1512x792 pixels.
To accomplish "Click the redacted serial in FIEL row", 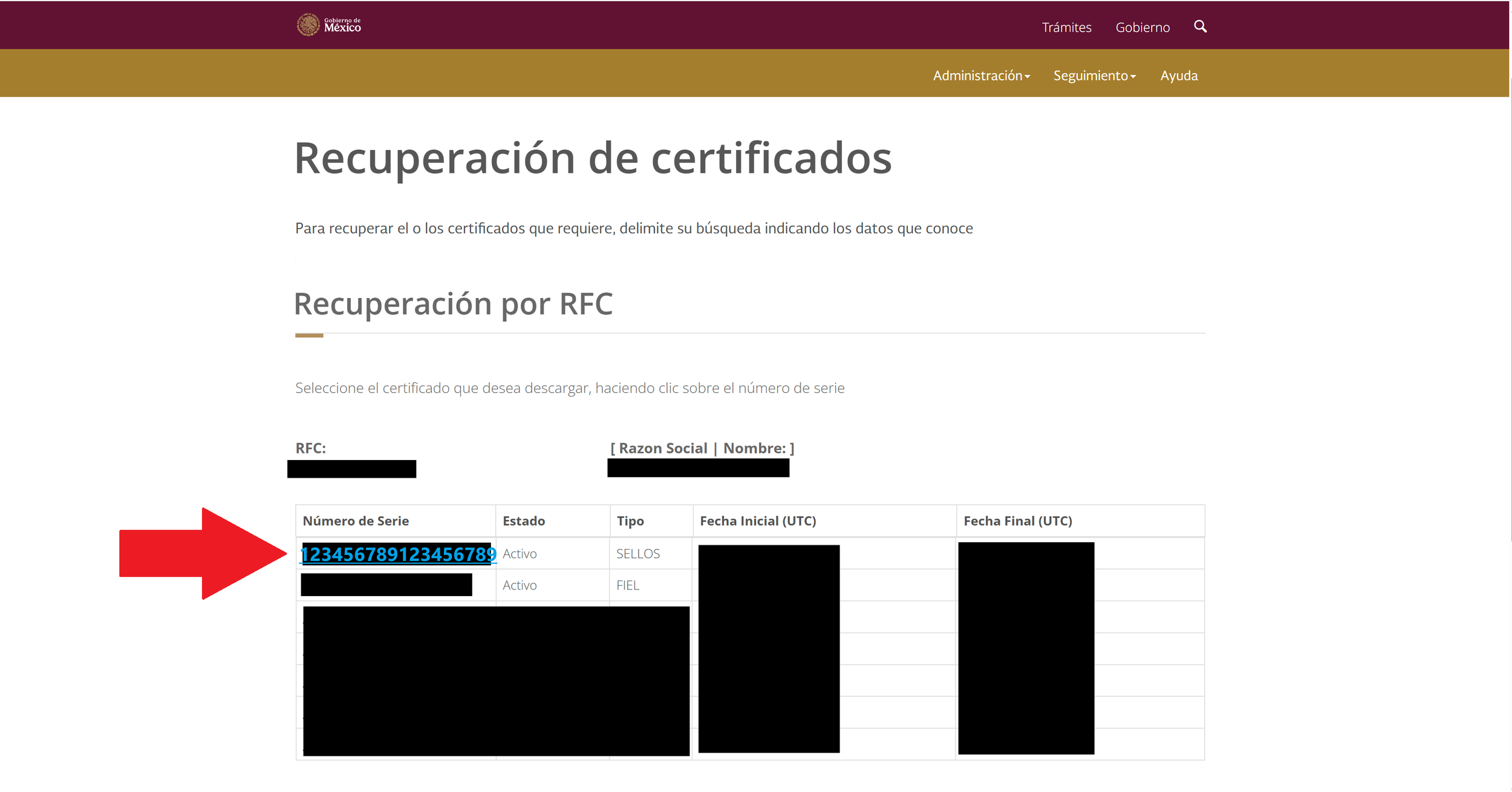I will click(386, 585).
